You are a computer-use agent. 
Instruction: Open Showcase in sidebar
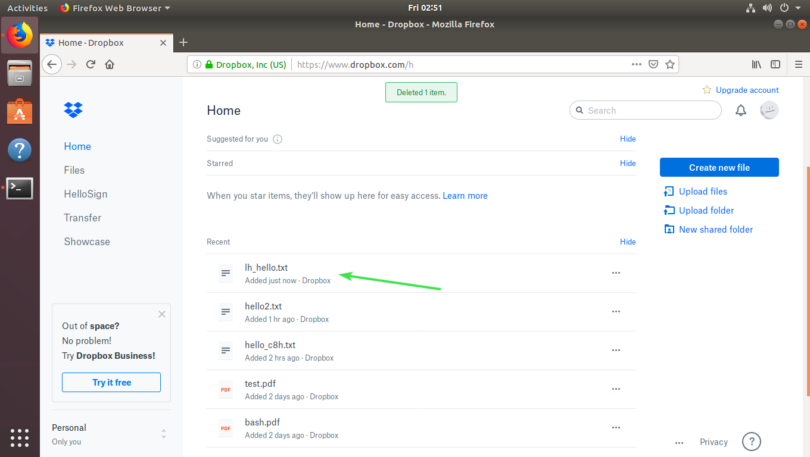pos(87,242)
